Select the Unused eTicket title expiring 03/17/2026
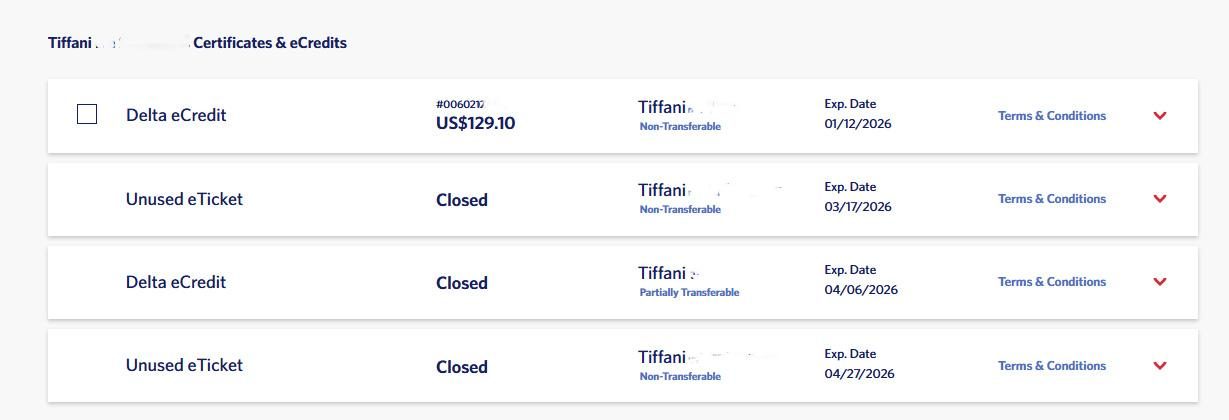 coord(184,199)
